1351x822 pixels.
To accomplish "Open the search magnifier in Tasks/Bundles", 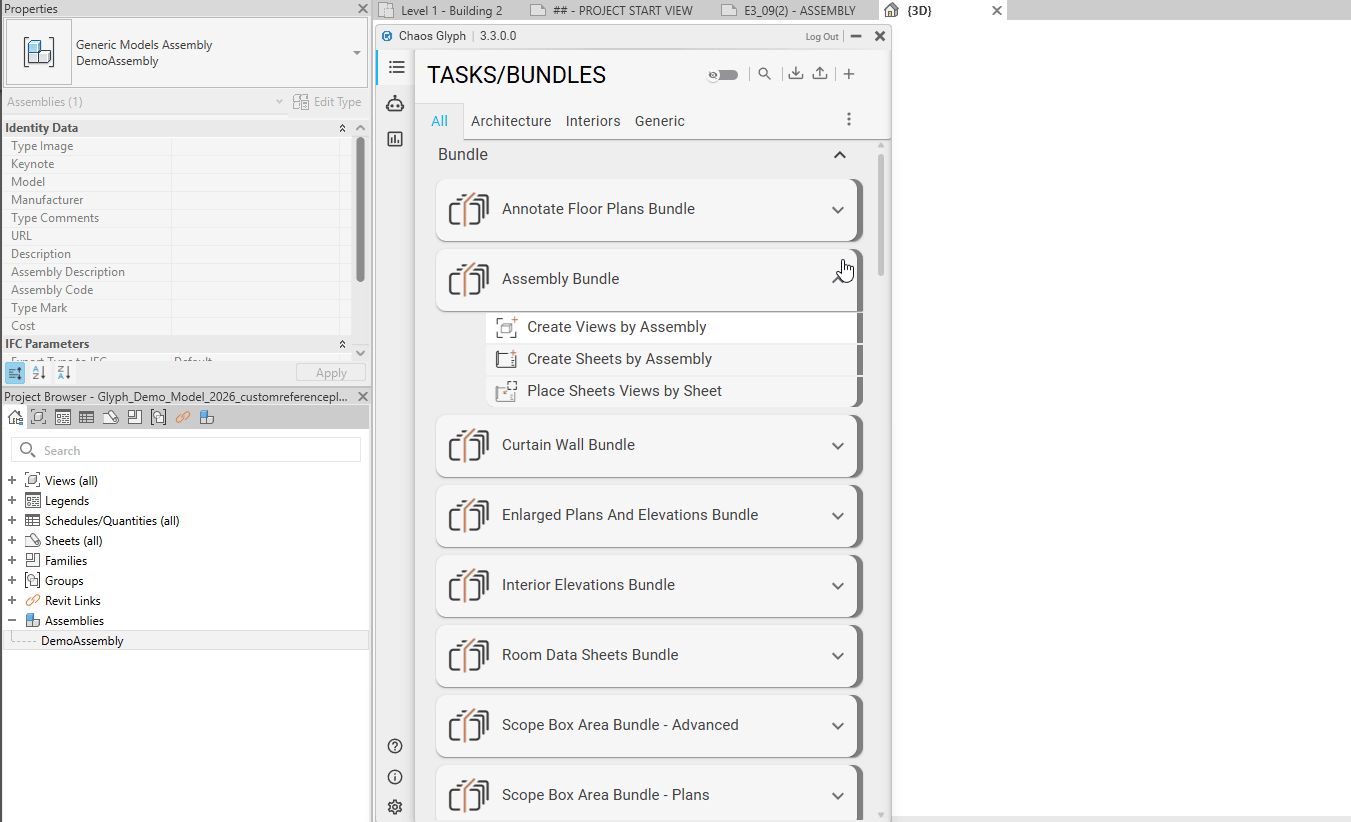I will coord(764,74).
